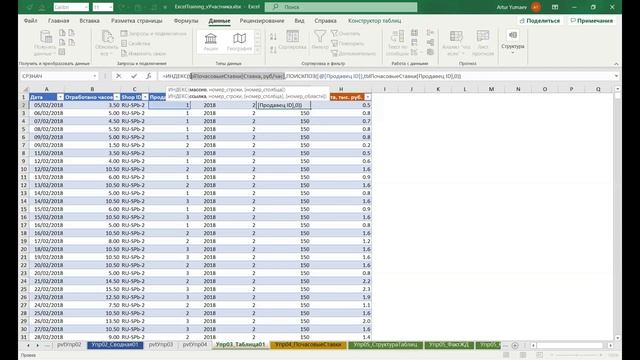Click the ribbon display options icon

[x=555, y=7]
